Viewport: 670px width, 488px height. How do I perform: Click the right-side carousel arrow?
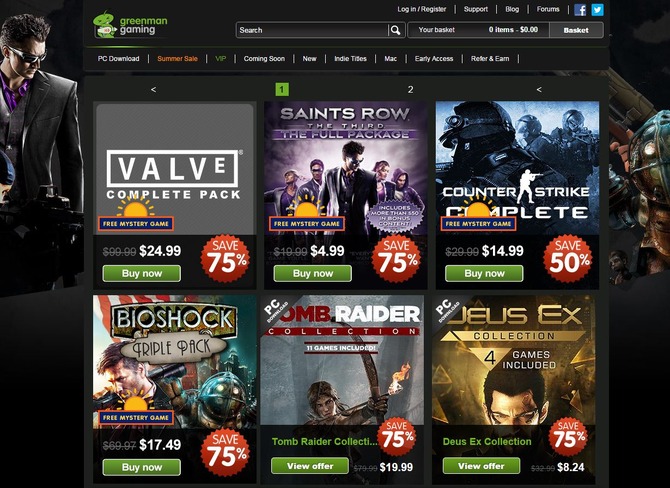click(539, 89)
